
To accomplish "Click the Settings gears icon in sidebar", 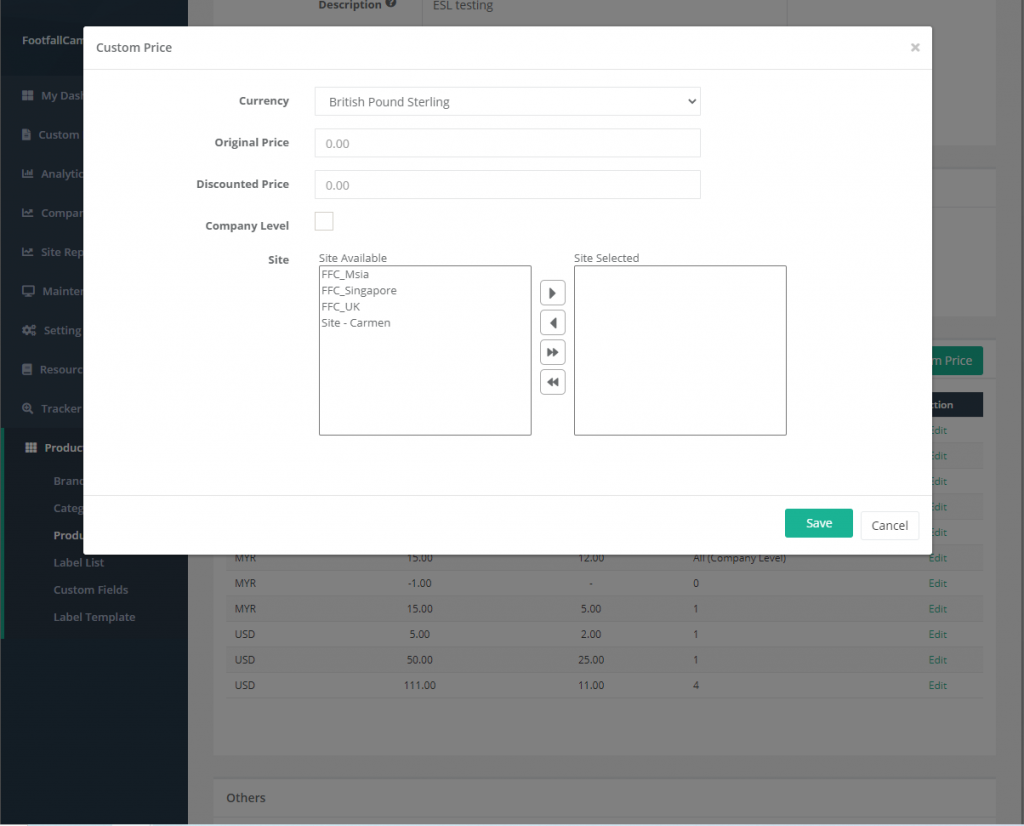I will [x=29, y=331].
